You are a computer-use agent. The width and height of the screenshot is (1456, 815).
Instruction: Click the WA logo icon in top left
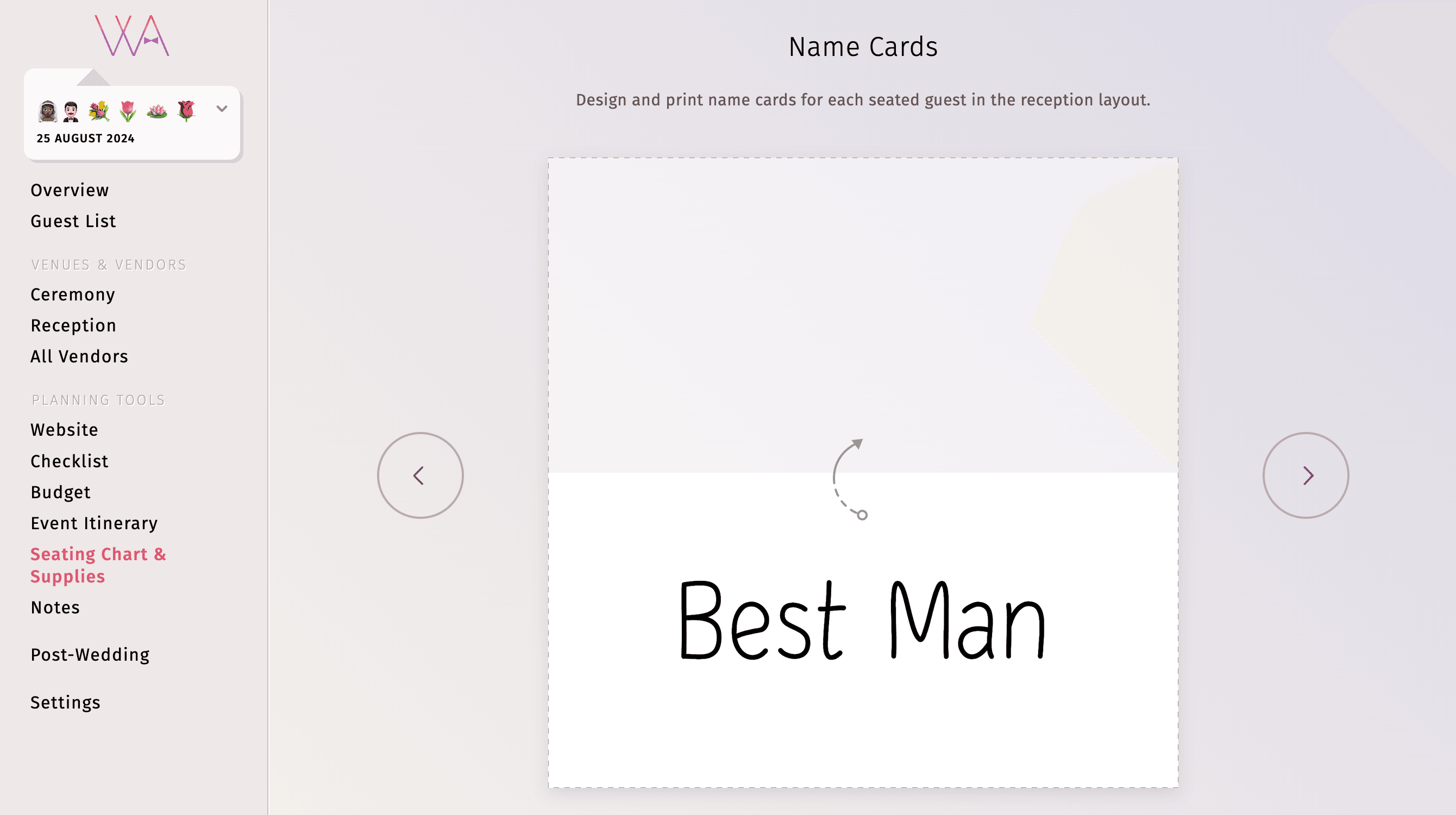[132, 35]
